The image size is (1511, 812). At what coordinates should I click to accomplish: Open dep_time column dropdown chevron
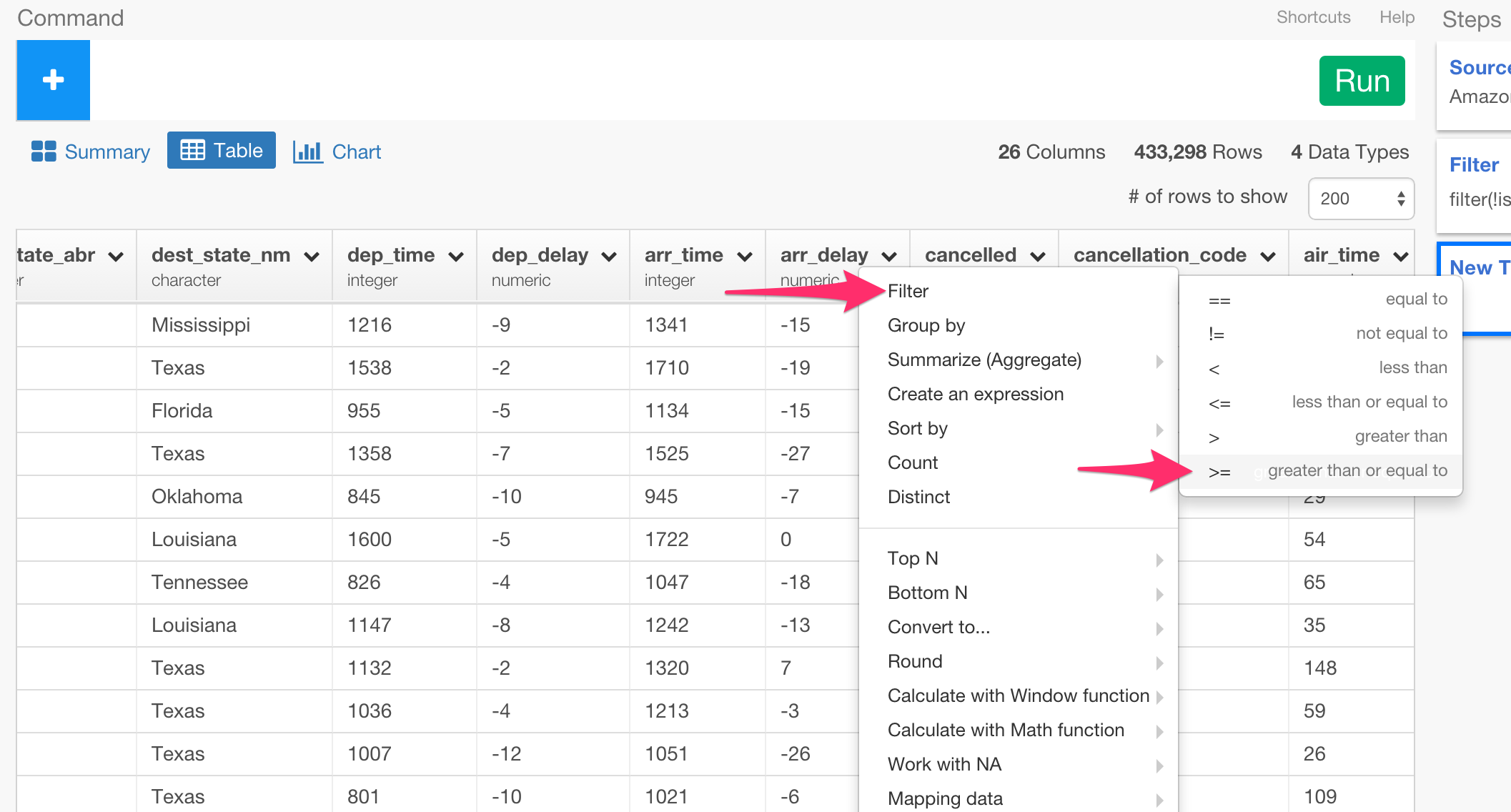pos(456,257)
